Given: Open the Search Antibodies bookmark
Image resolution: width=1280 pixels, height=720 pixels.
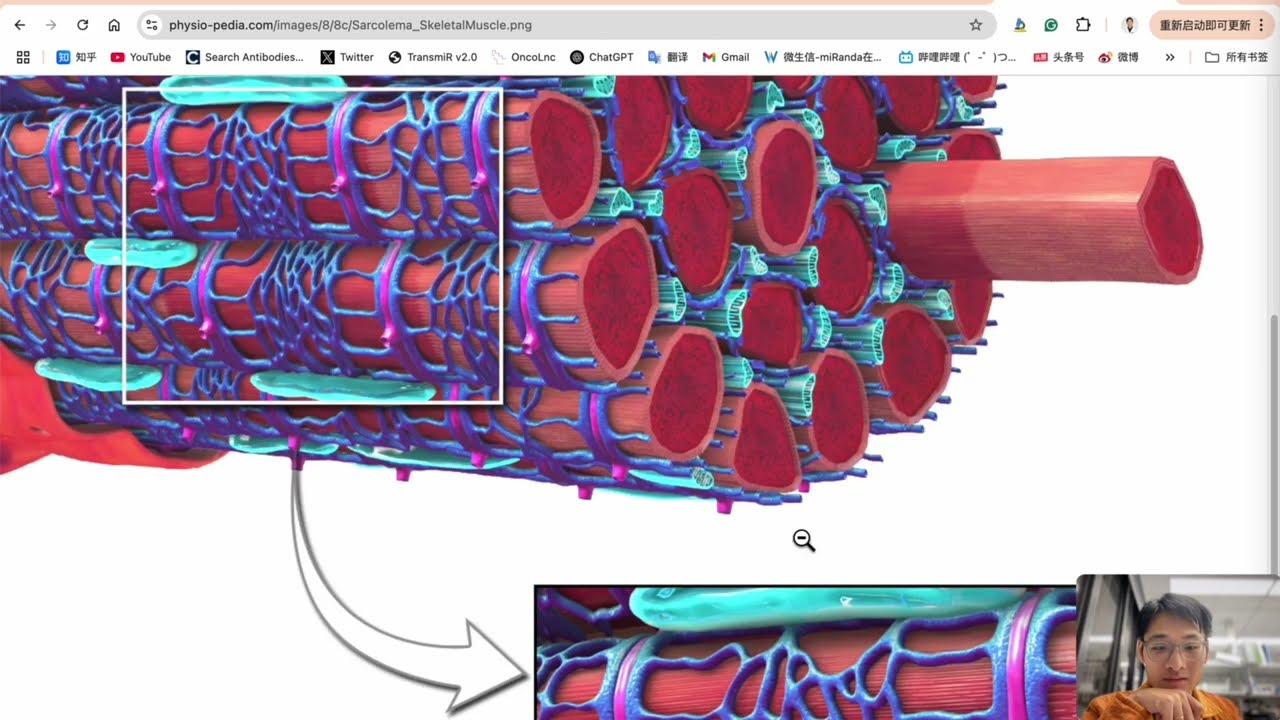Looking at the screenshot, I should pyautogui.click(x=245, y=57).
